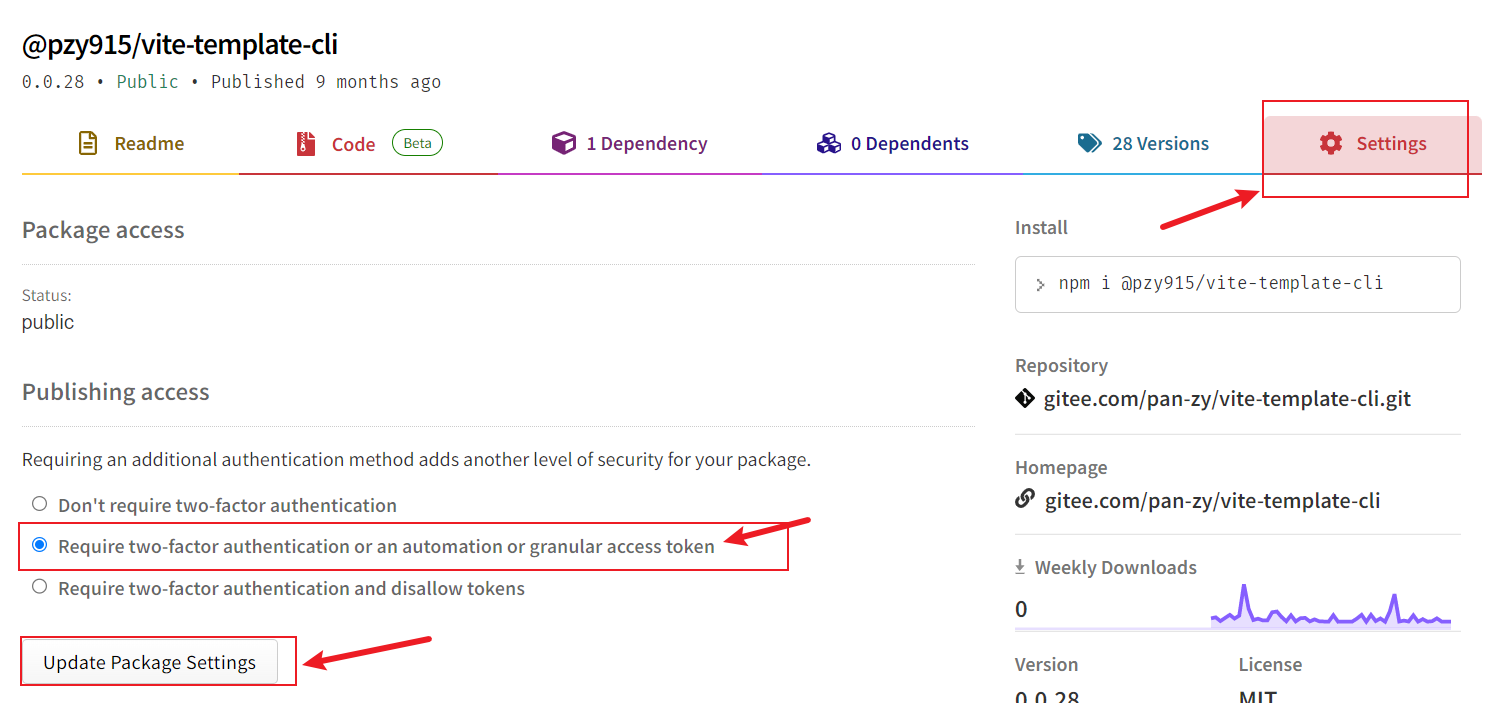Image resolution: width=1489 pixels, height=703 pixels.
Task: Click the Update Package Settings button
Action: click(149, 662)
